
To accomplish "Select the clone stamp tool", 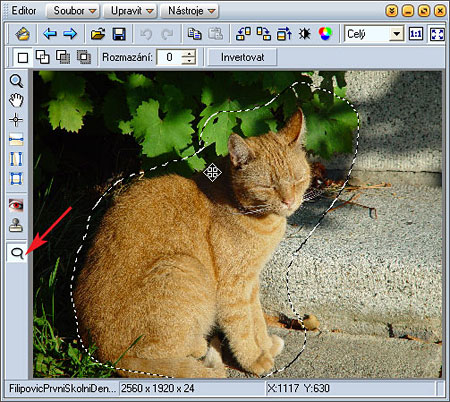I will 16,225.
